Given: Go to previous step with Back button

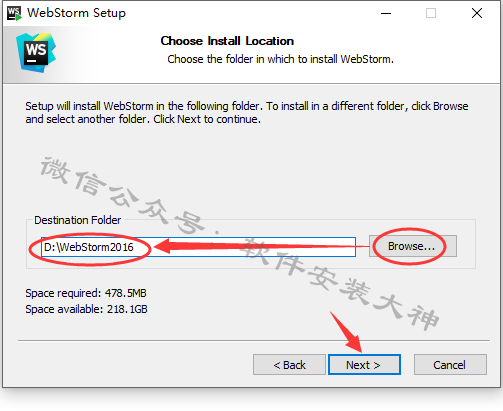Looking at the screenshot, I should click(289, 365).
